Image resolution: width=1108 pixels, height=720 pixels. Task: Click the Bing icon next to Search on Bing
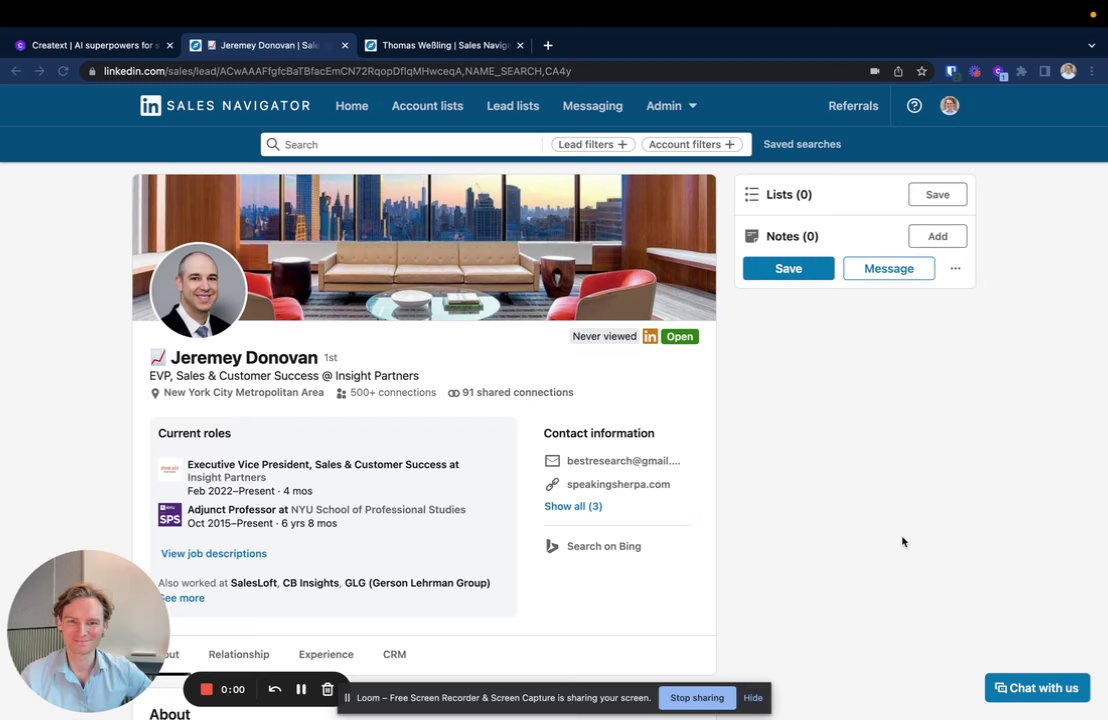pos(552,546)
